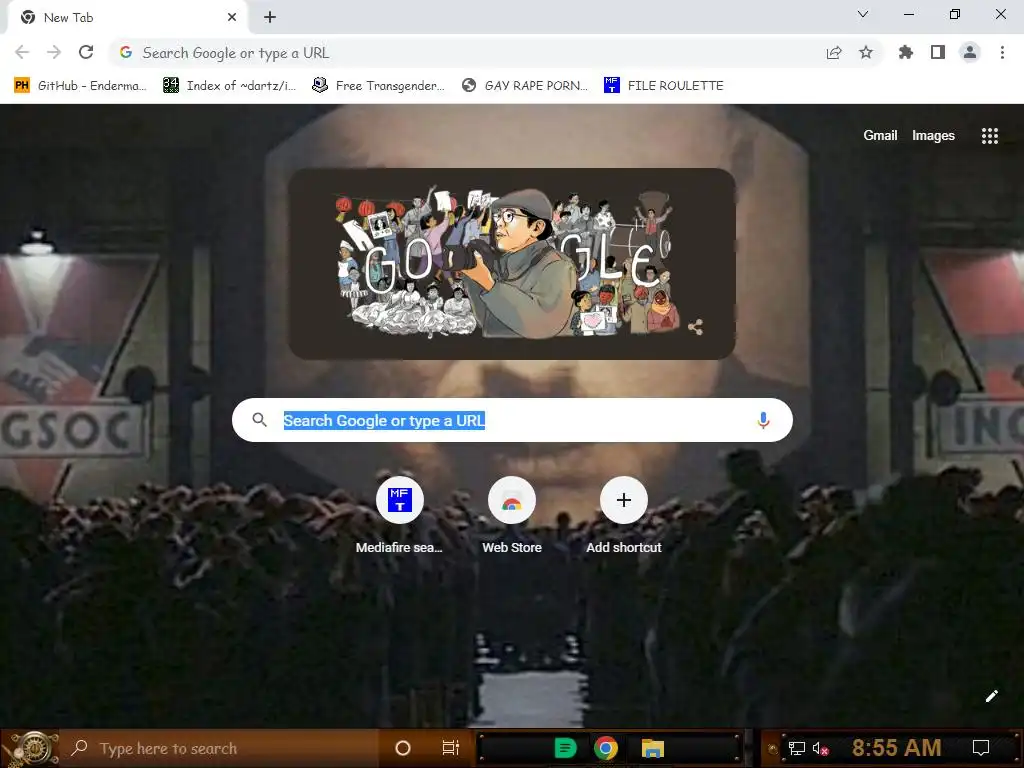
Task: Expand the tab search chevron
Action: click(863, 14)
